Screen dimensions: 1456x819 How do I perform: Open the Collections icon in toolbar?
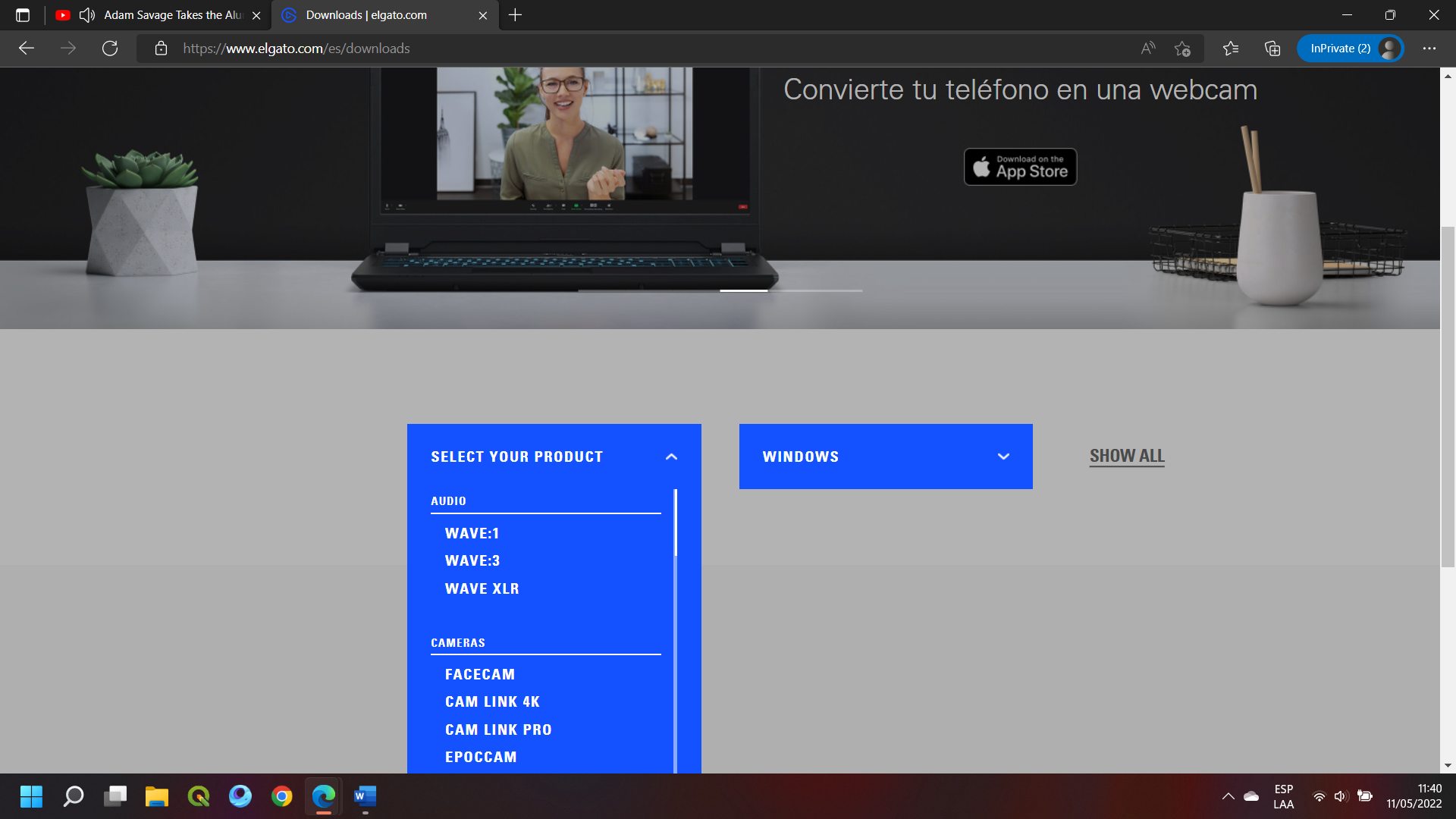click(x=1272, y=49)
